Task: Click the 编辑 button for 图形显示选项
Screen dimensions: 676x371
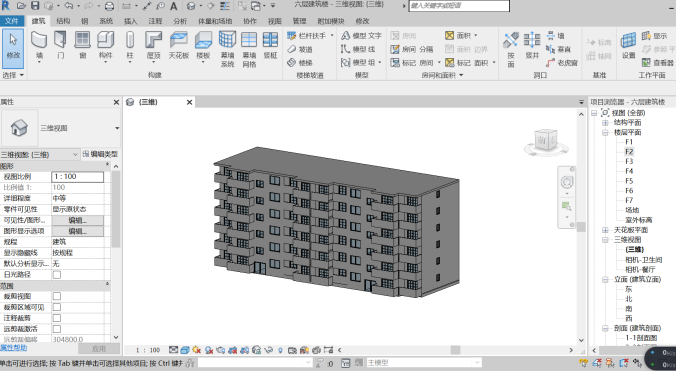Action: point(78,231)
